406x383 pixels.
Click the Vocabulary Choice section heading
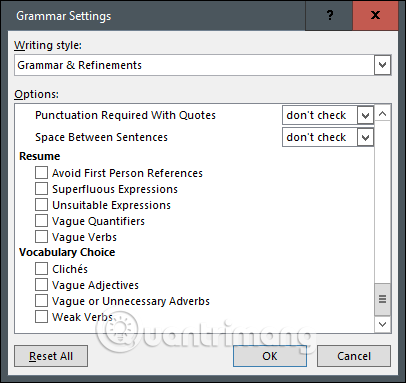click(67, 252)
